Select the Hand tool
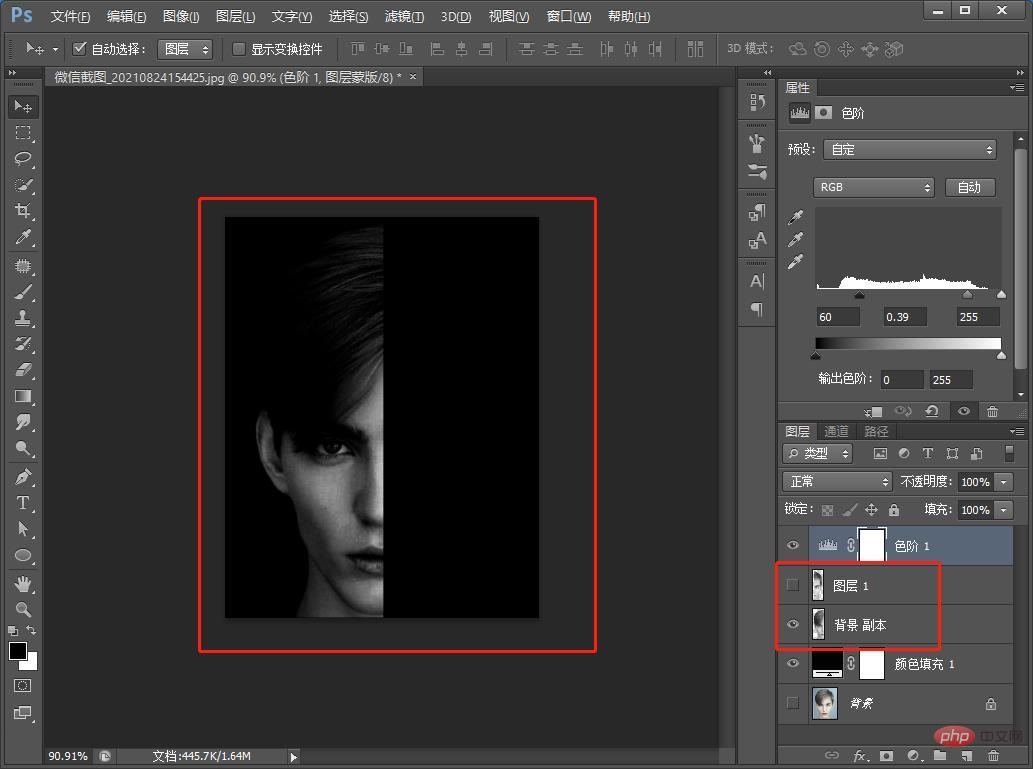This screenshot has height=769, width=1033. click(23, 584)
